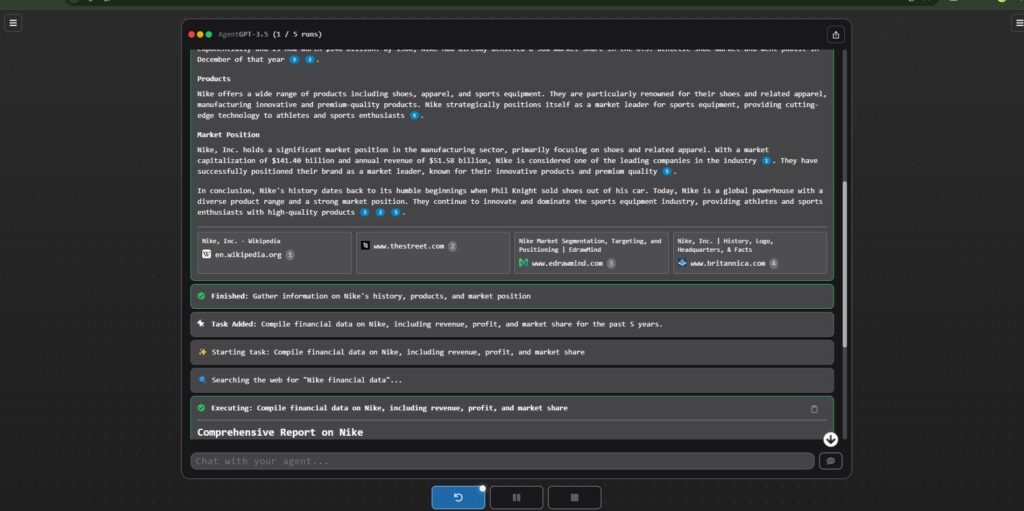Image resolution: width=1024 pixels, height=511 pixels.
Task: Click the "Nike, Inc. - Wikipedia" card title
Action: (241, 241)
